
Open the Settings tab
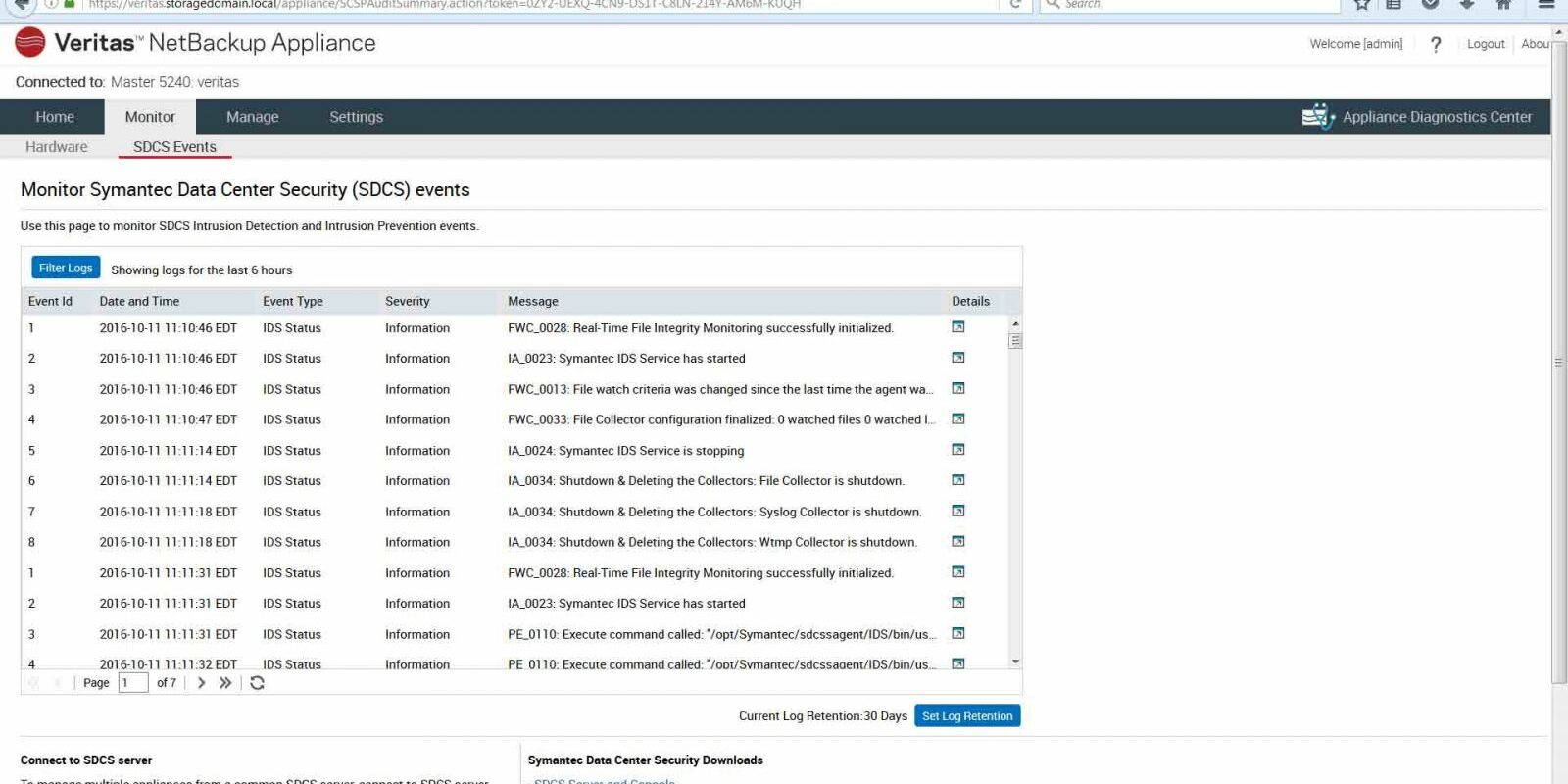click(356, 117)
